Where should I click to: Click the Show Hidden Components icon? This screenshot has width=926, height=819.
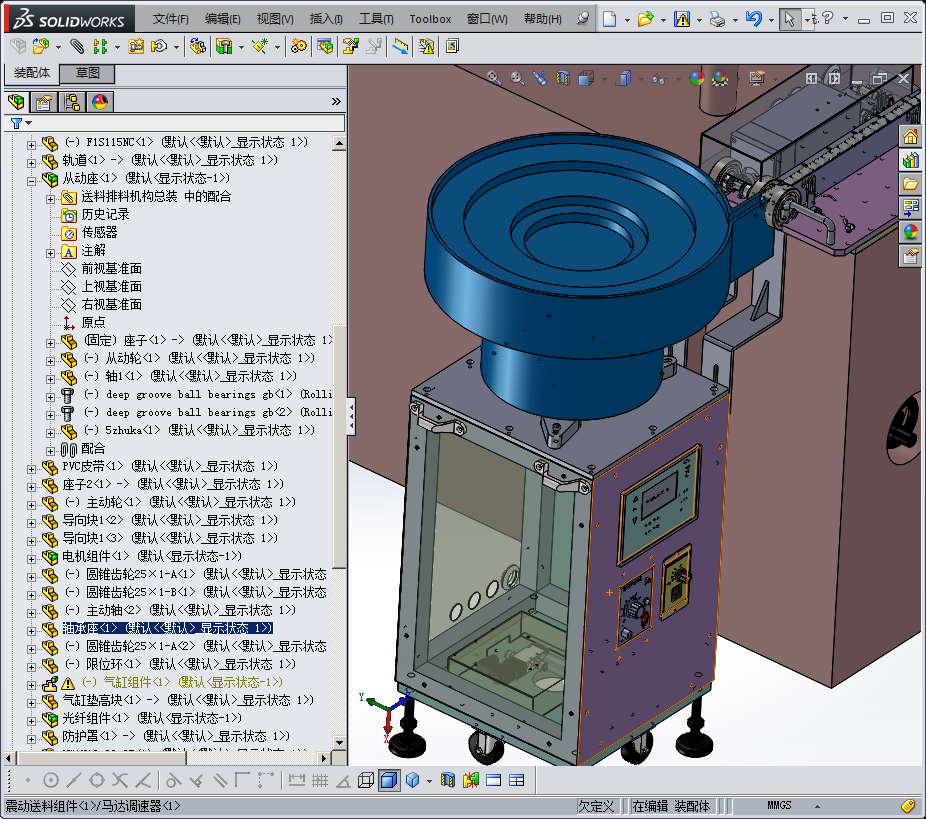click(198, 46)
